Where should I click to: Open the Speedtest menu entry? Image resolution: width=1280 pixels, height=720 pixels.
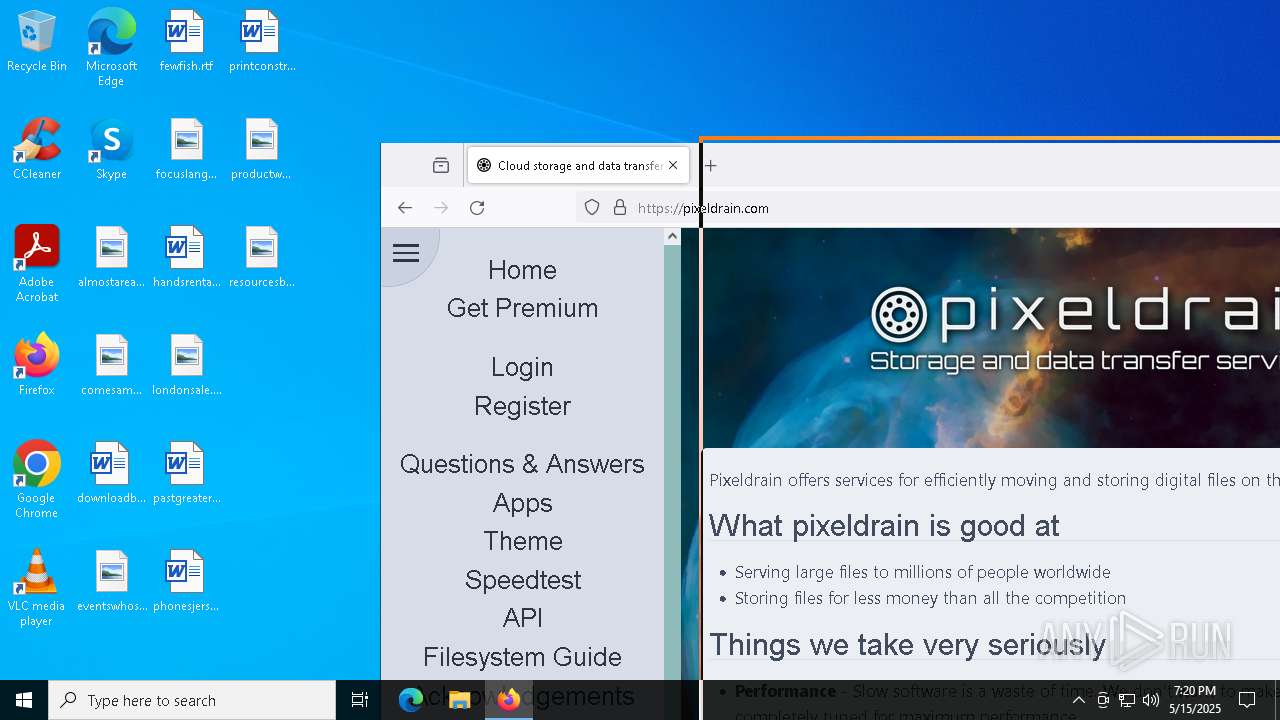click(522, 580)
